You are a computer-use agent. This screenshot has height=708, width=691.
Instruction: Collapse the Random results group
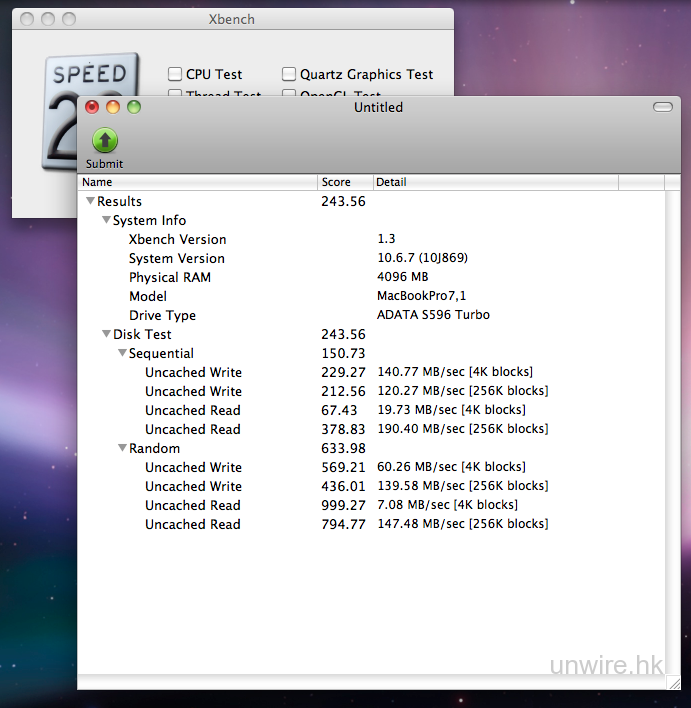[x=122, y=448]
